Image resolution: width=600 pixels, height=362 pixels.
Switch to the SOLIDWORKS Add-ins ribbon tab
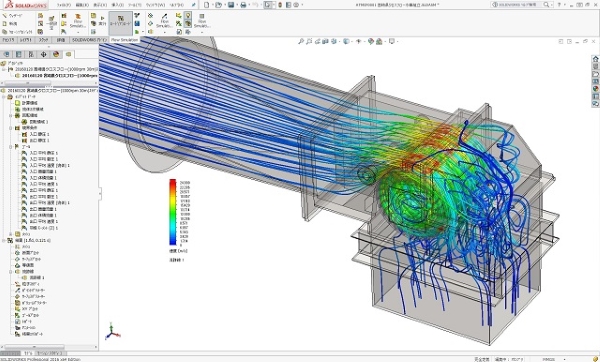(90, 40)
